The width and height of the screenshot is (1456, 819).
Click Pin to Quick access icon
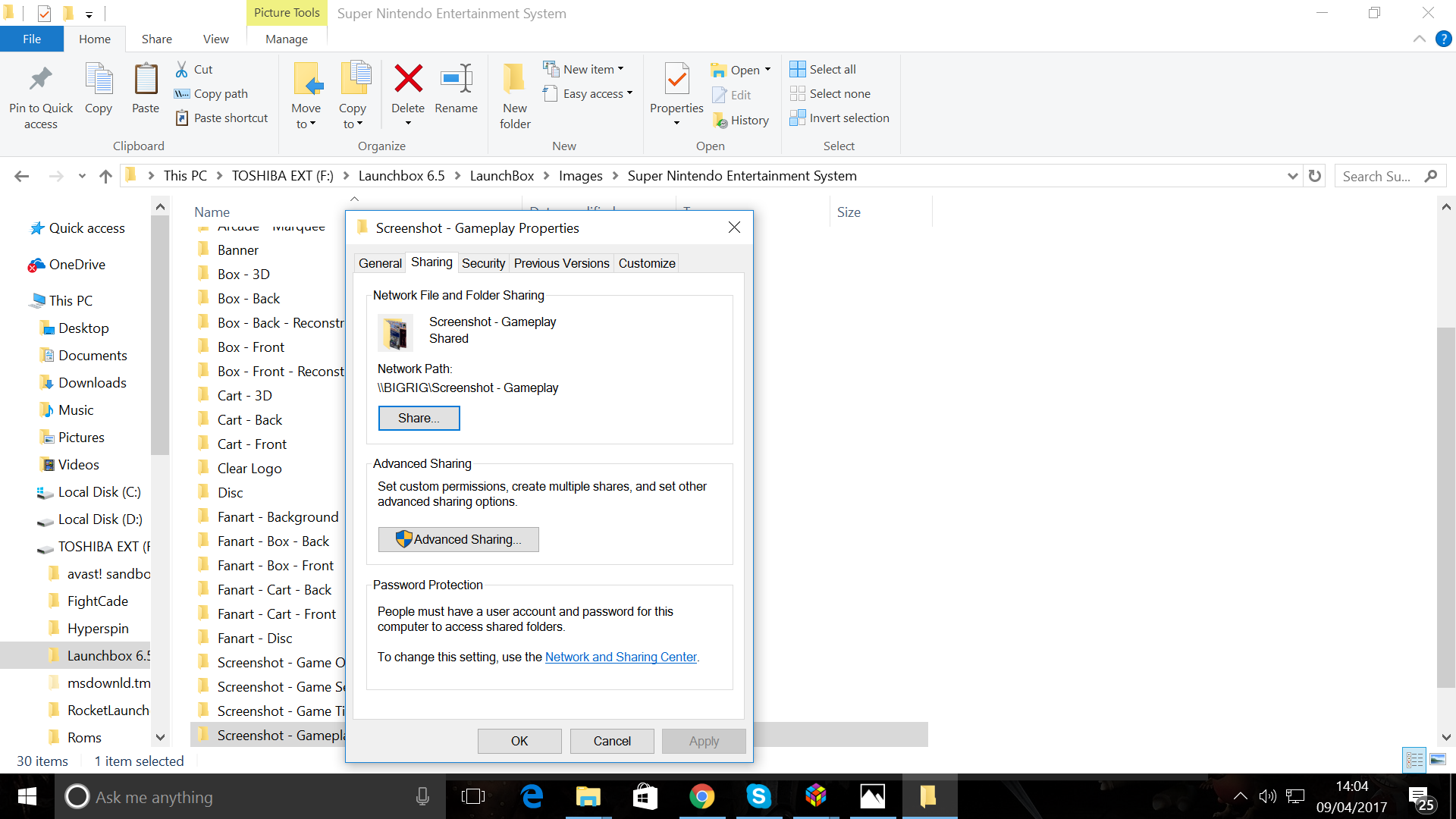41,79
